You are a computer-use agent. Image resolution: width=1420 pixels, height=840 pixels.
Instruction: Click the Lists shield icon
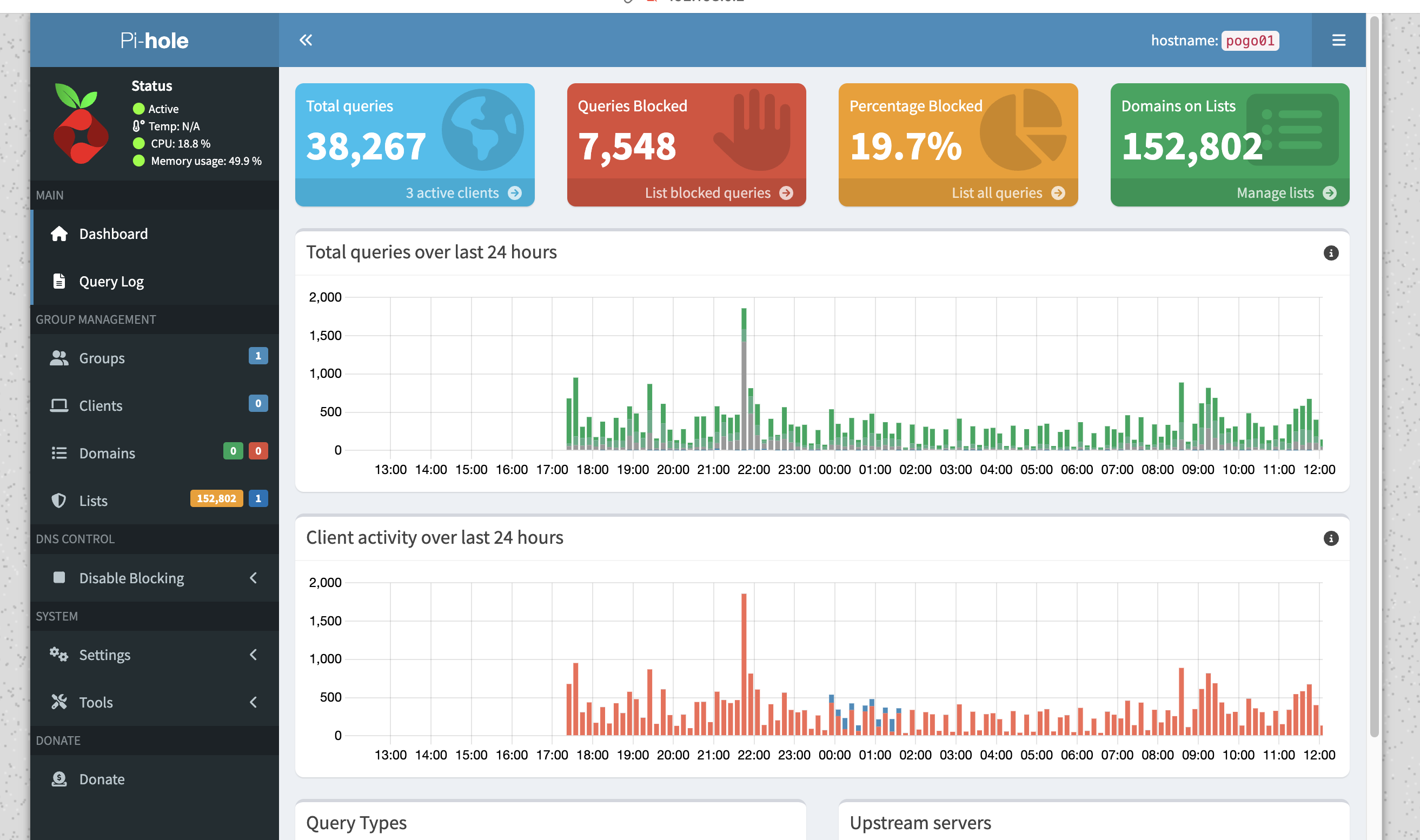[59, 501]
